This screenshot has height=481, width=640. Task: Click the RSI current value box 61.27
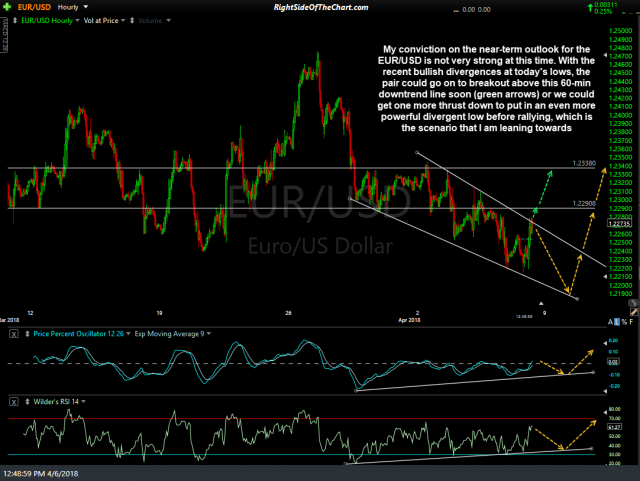tap(614, 427)
